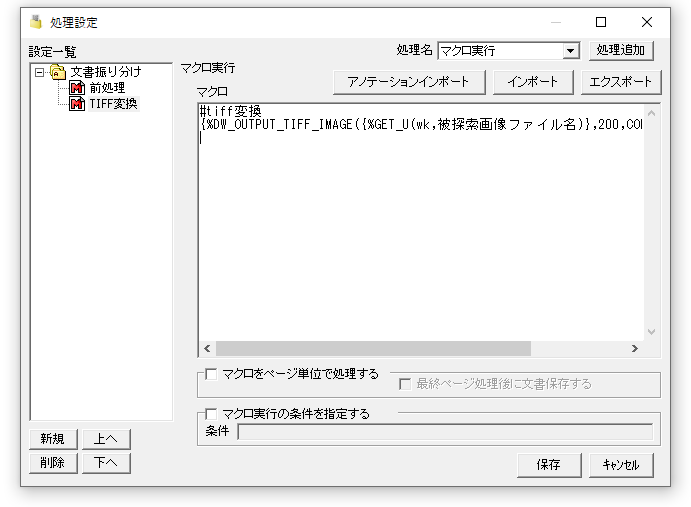The image size is (691, 507).
Task: Click the 文書振り分け folder icon
Action: [x=58, y=72]
